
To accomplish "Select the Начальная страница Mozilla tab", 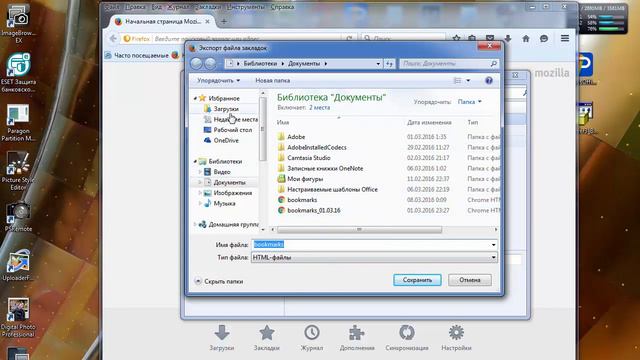I will click(162, 22).
